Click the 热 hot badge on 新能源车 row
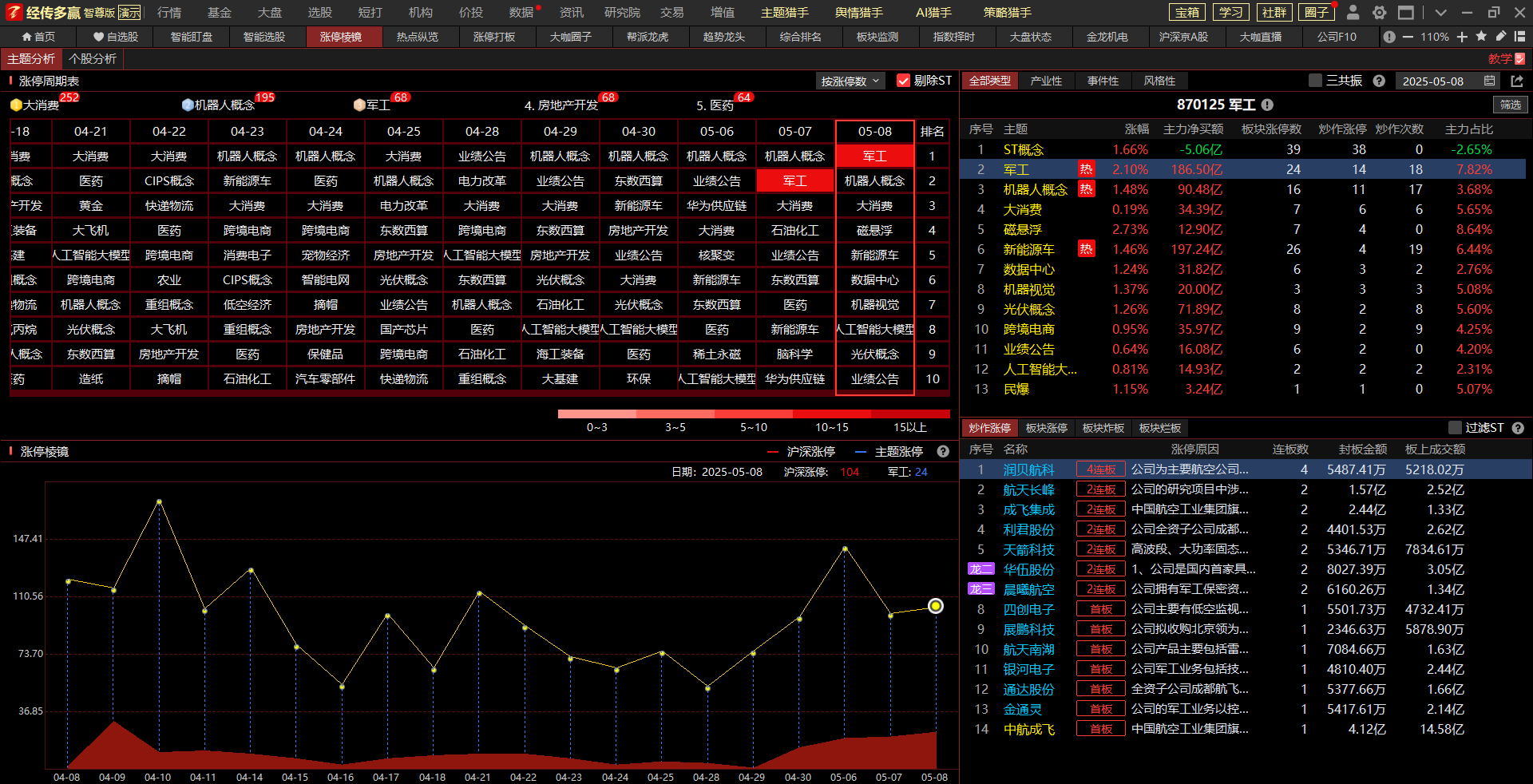This screenshot has height=784, width=1533. coord(1086,249)
